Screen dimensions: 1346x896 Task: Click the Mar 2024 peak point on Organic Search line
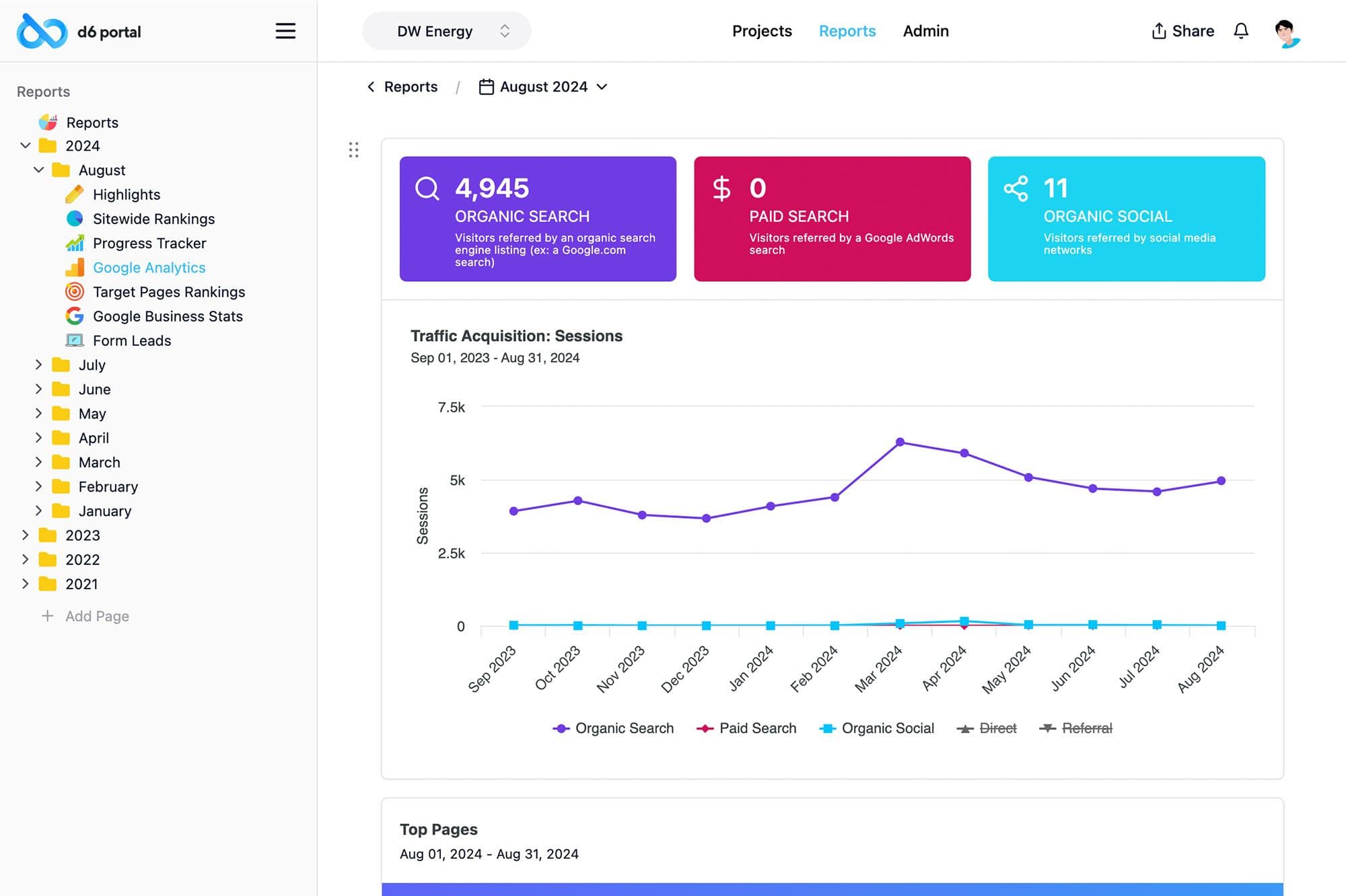tap(900, 442)
